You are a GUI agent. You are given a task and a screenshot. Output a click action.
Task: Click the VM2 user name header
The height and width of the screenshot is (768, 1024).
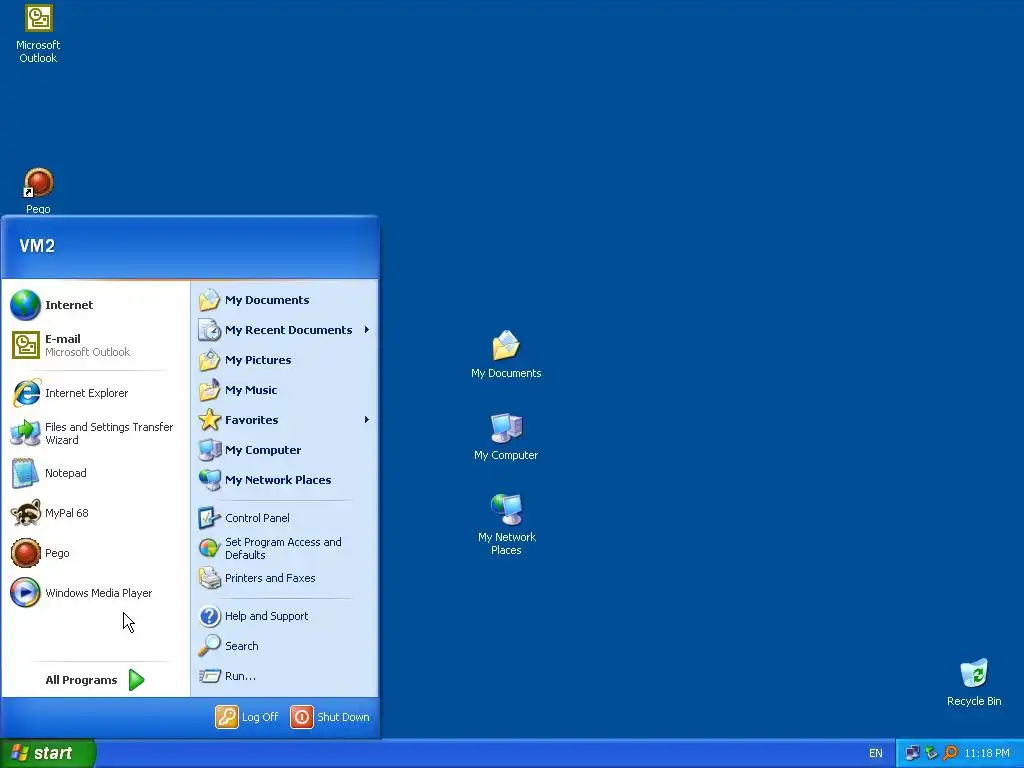pos(37,246)
